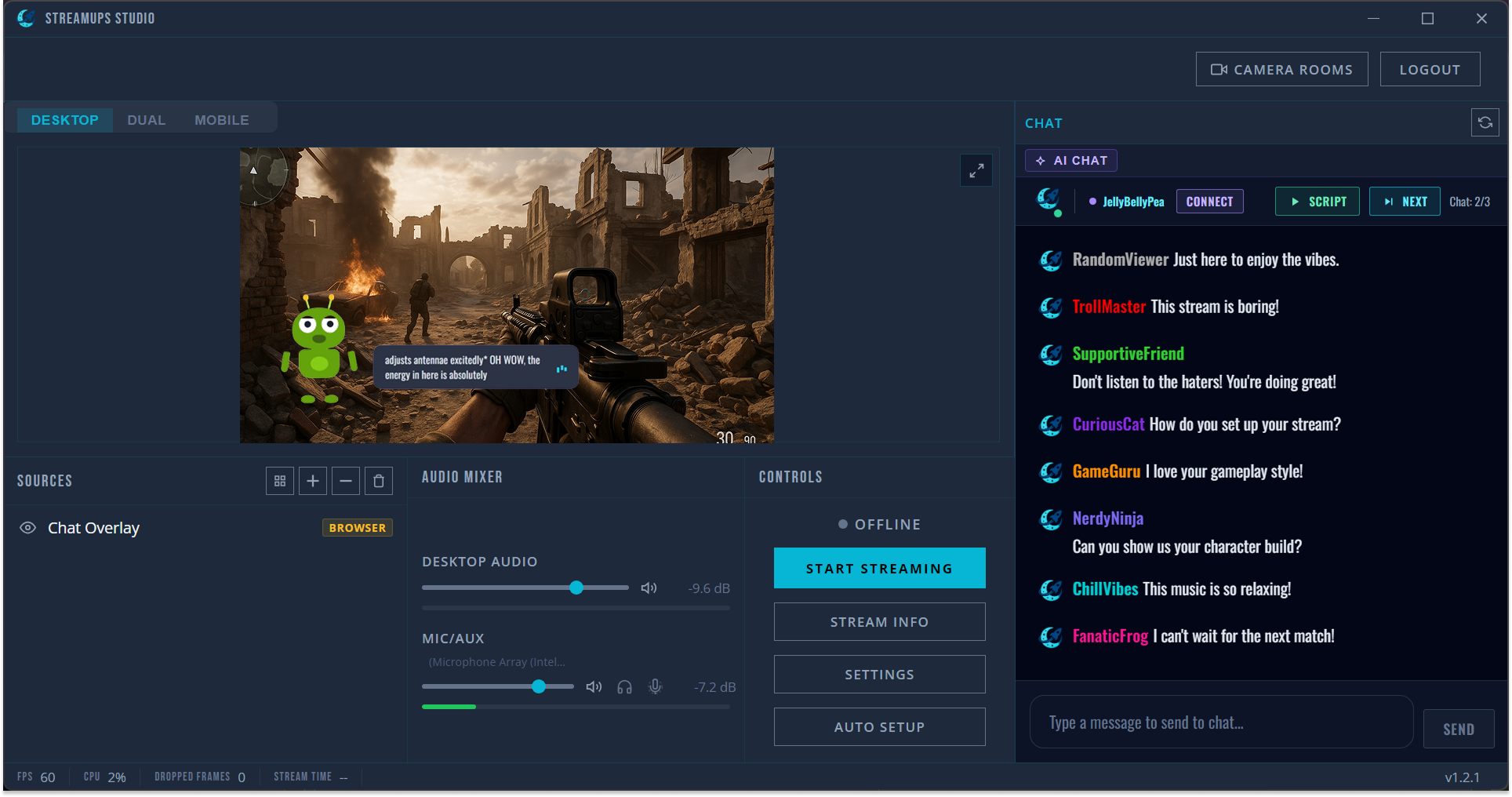Image resolution: width=1512 pixels, height=797 pixels.
Task: Switch to the MOBILE tab
Action: (221, 119)
